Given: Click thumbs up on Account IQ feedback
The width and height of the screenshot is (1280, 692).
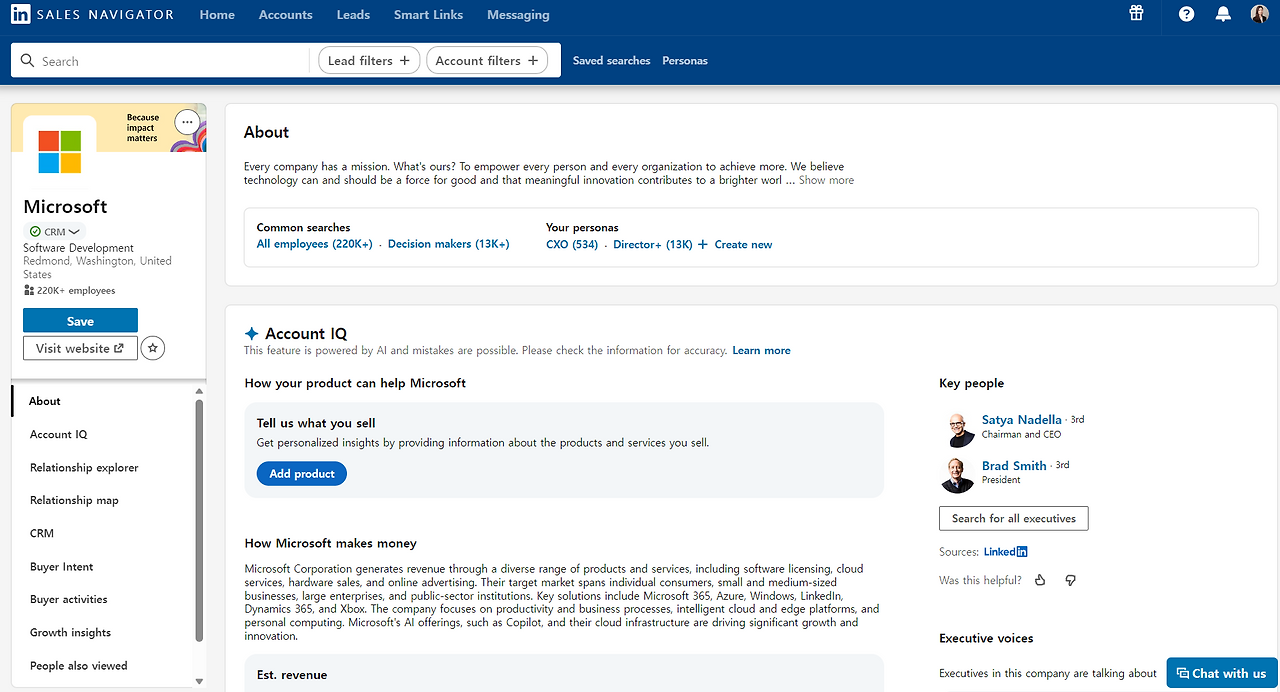Looking at the screenshot, I should coord(1039,580).
